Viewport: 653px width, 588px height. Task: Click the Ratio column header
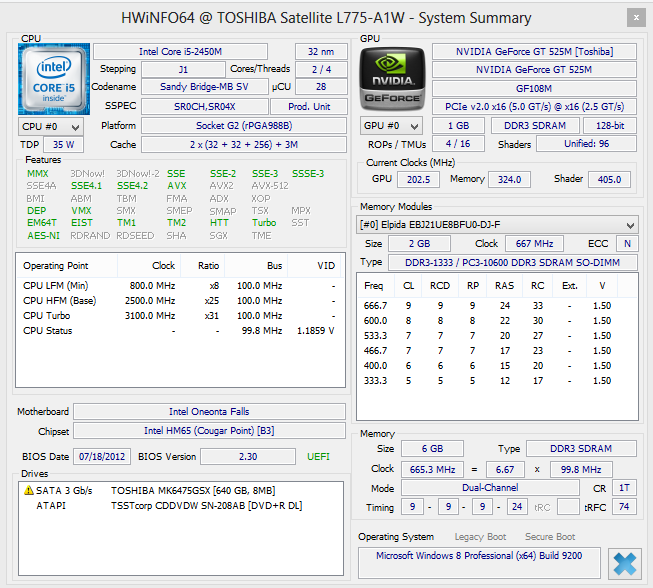[202, 266]
